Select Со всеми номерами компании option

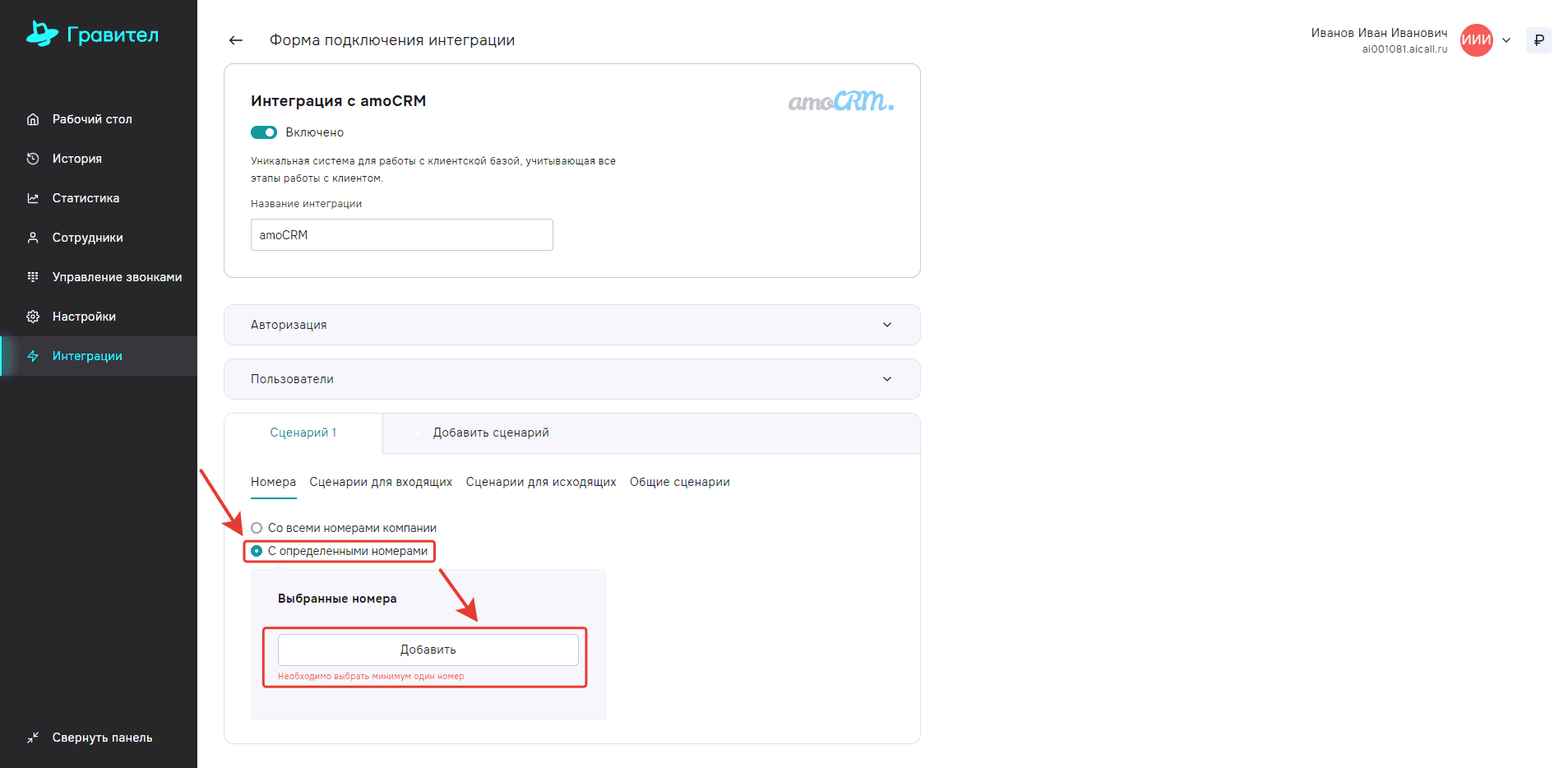pos(257,528)
